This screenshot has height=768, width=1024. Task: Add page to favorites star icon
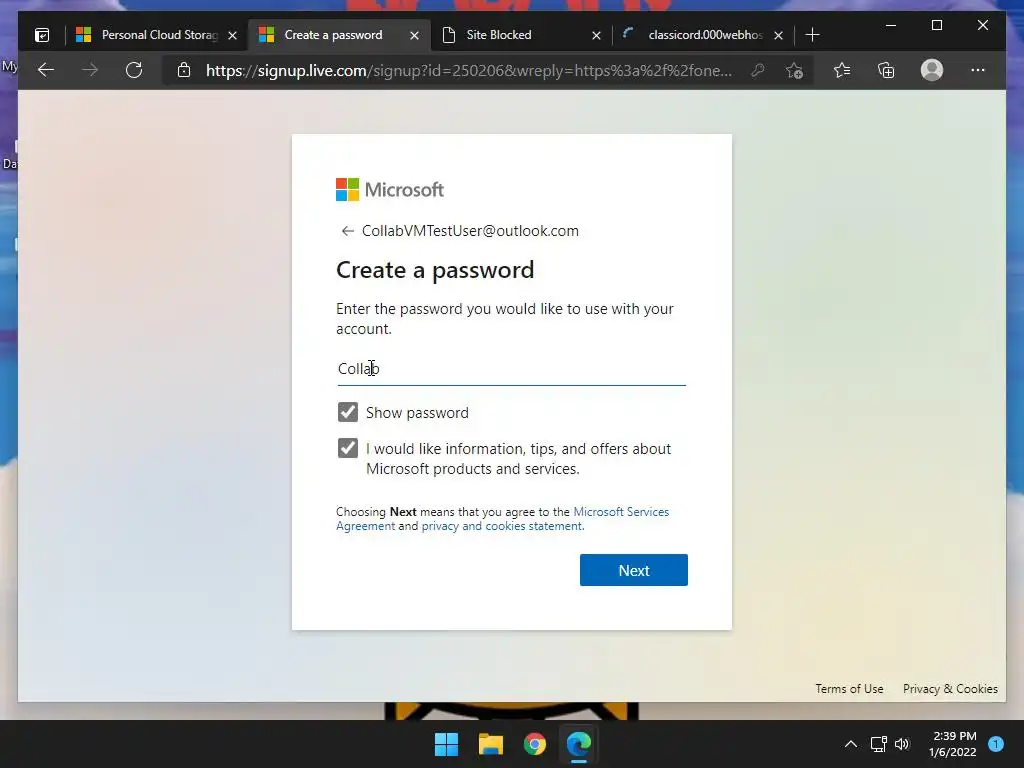coord(794,70)
